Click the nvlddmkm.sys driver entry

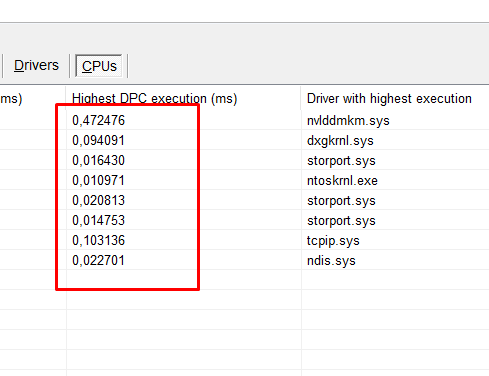(x=348, y=121)
